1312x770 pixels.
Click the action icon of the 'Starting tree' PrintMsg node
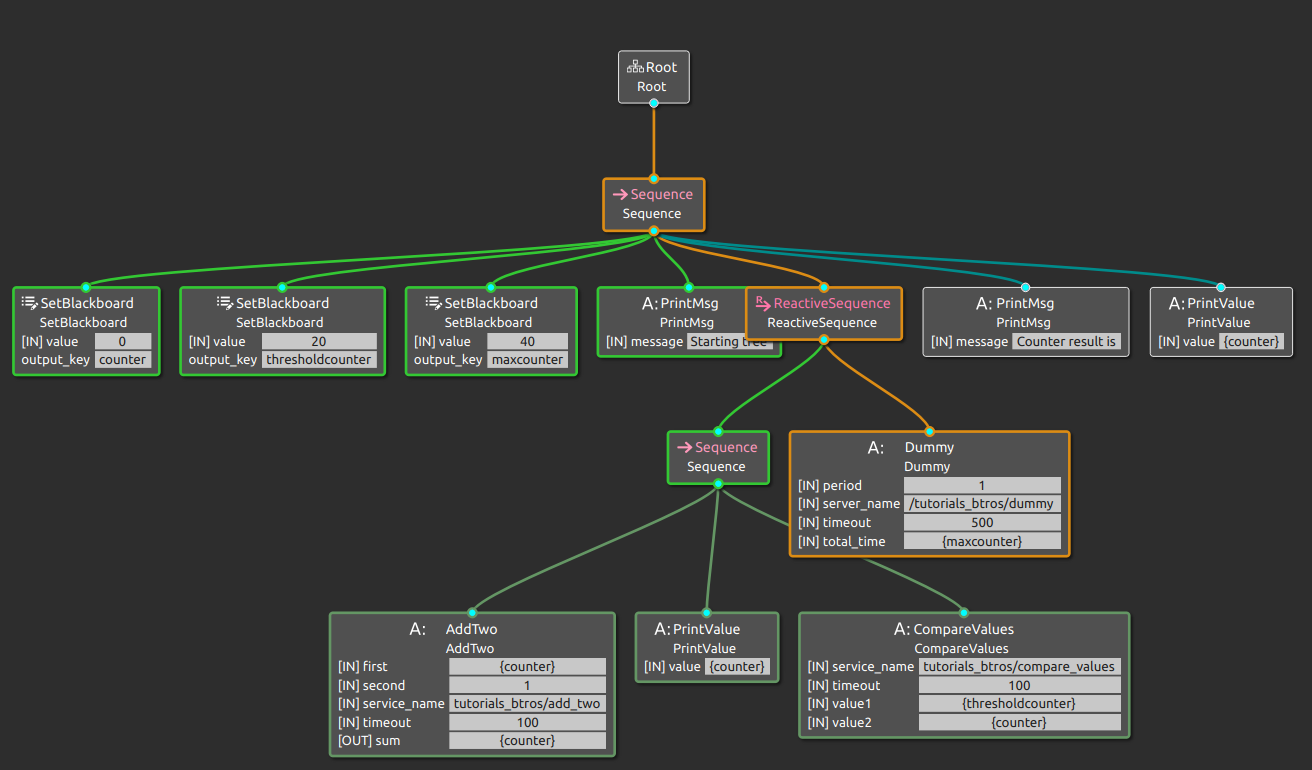point(649,303)
